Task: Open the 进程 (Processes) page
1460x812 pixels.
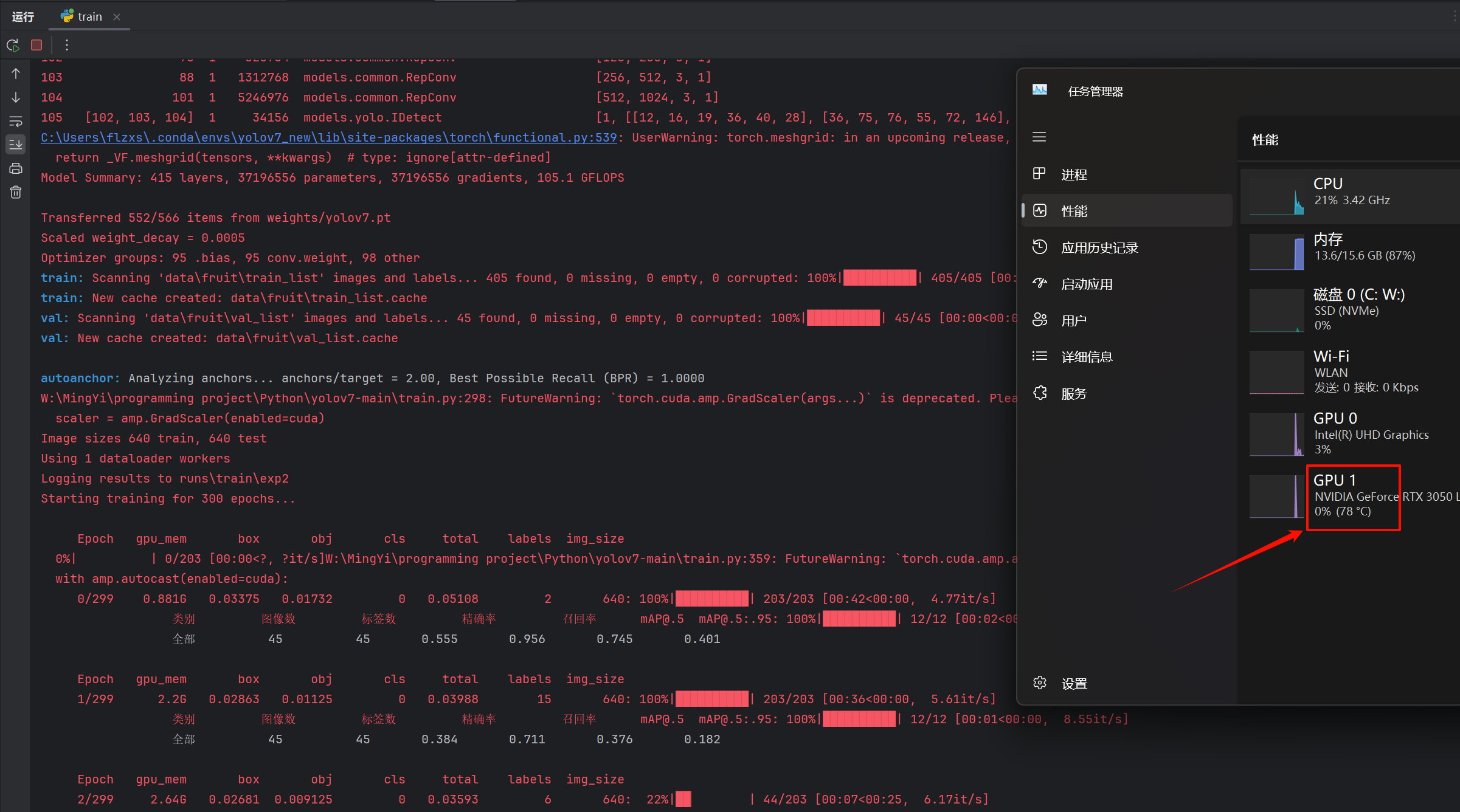Action: point(1074,174)
